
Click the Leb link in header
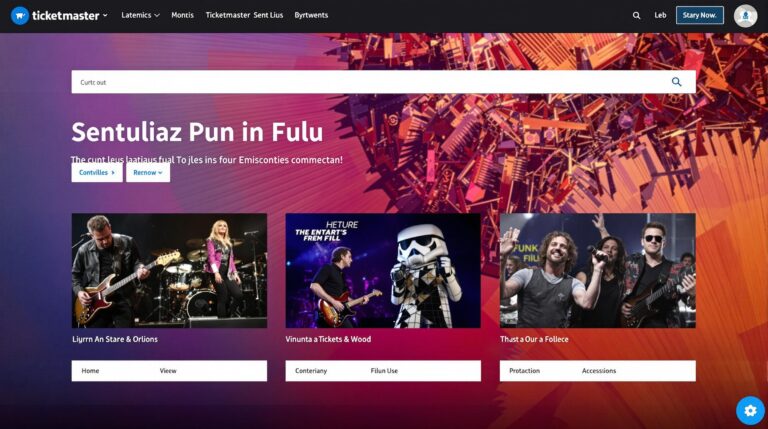(660, 15)
